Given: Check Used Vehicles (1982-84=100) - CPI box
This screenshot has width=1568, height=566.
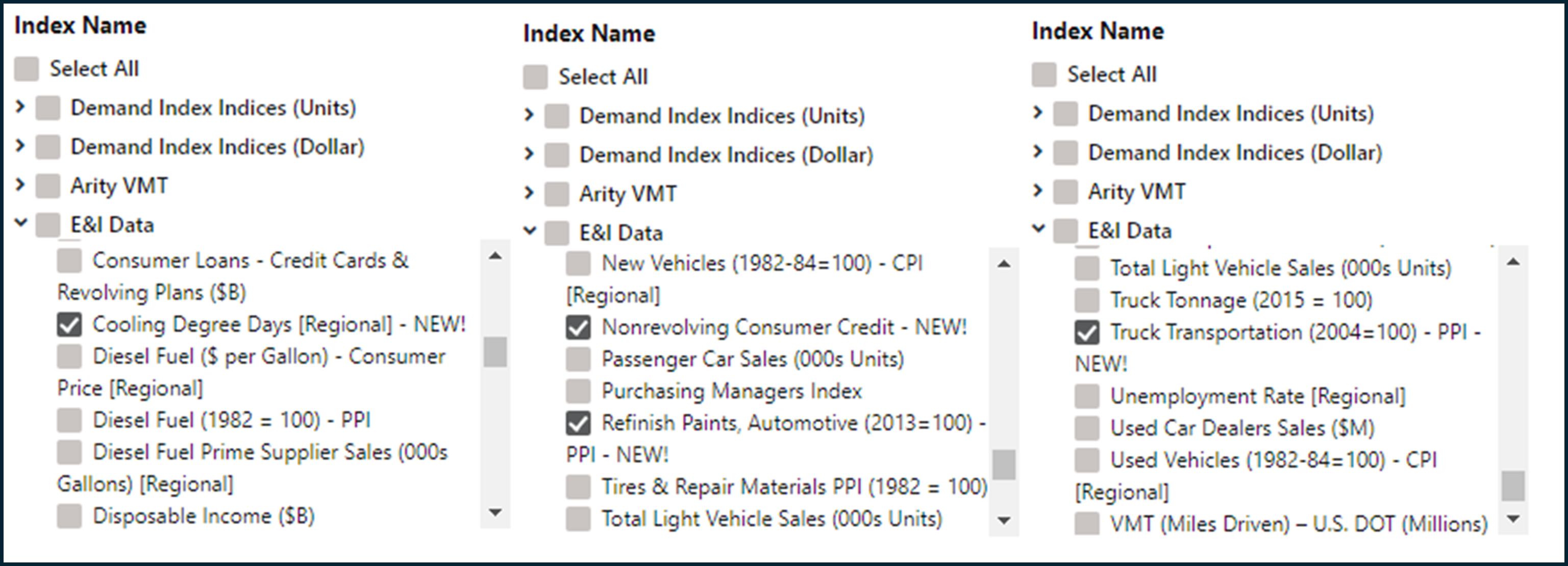Looking at the screenshot, I should pyautogui.click(x=1087, y=460).
